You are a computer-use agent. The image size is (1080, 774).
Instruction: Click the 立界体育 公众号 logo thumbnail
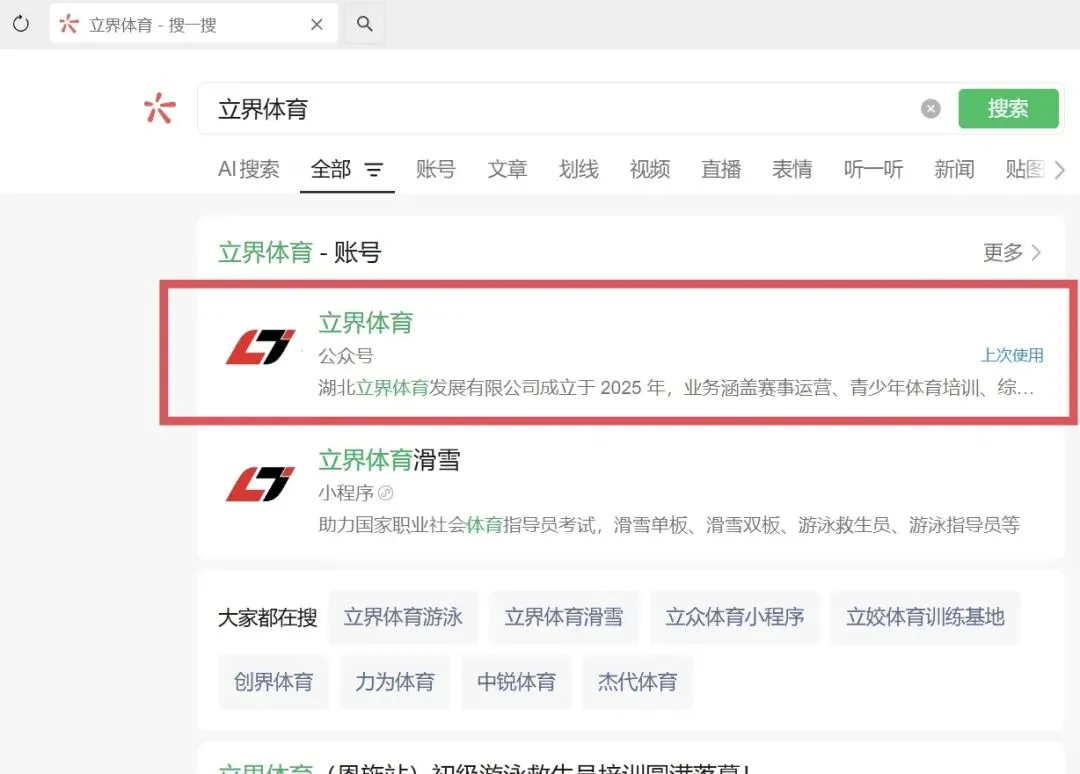260,346
